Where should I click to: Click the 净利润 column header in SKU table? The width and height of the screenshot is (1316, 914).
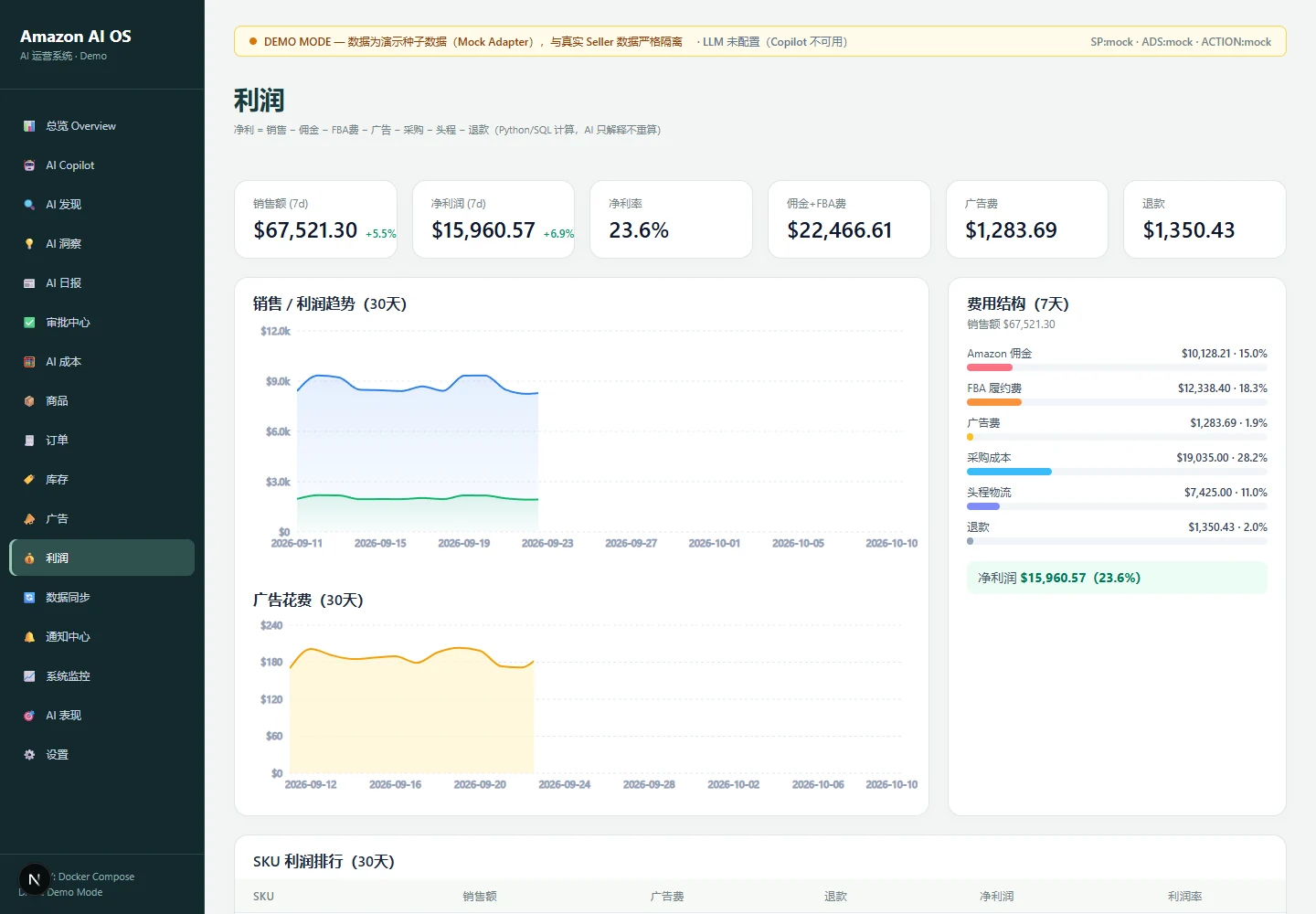pyautogui.click(x=997, y=897)
